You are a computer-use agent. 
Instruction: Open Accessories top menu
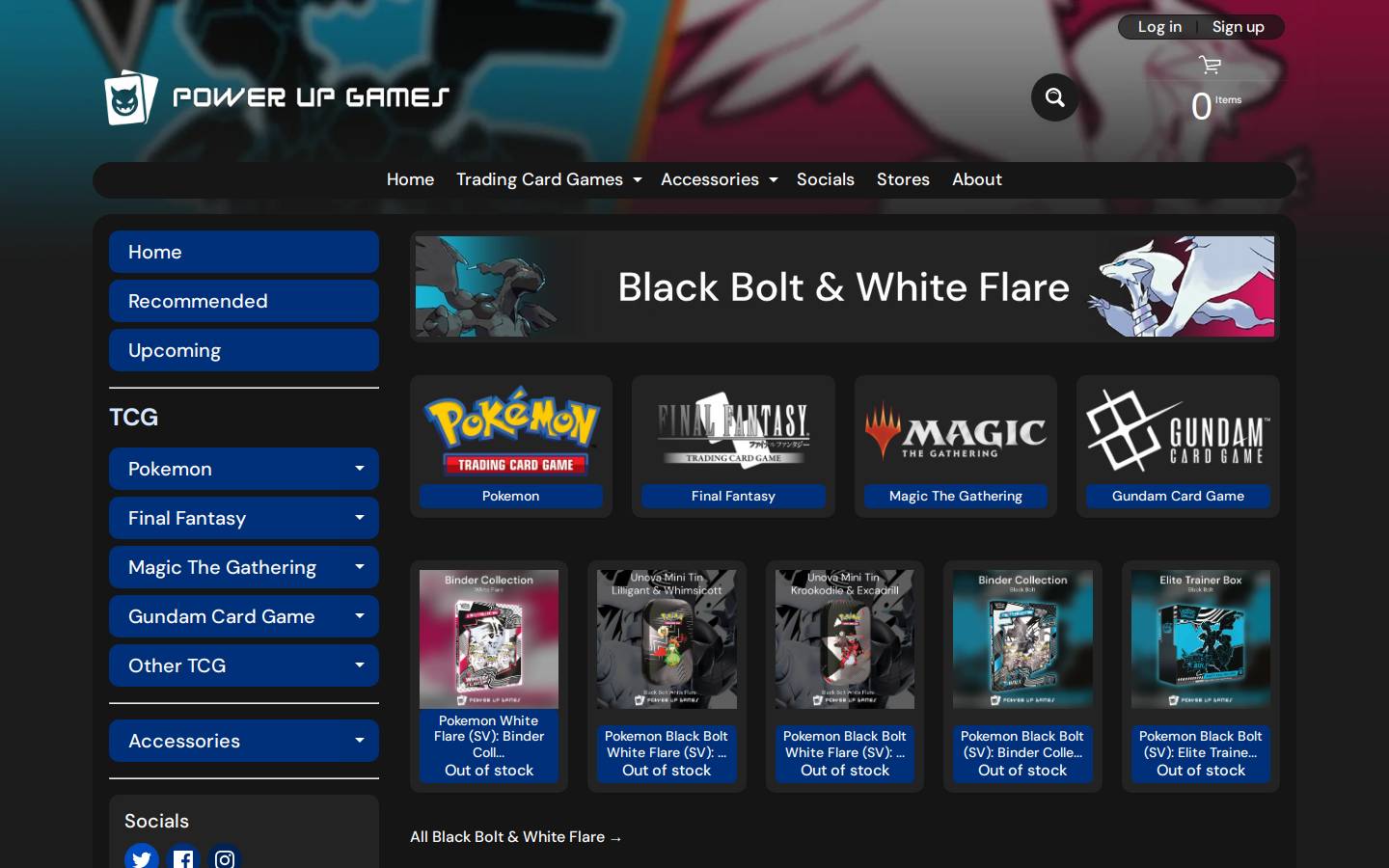719,179
